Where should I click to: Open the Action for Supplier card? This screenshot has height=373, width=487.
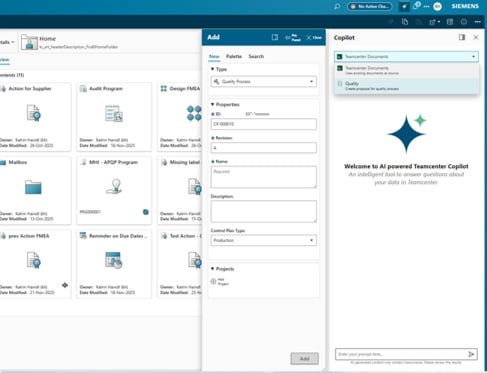point(35,117)
